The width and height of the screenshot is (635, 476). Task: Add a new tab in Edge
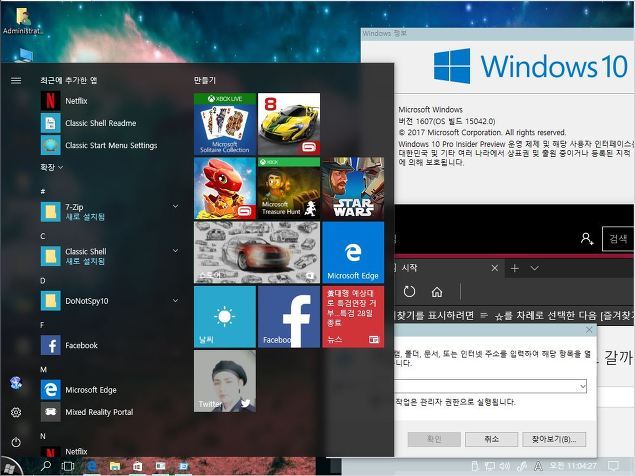tap(514, 268)
